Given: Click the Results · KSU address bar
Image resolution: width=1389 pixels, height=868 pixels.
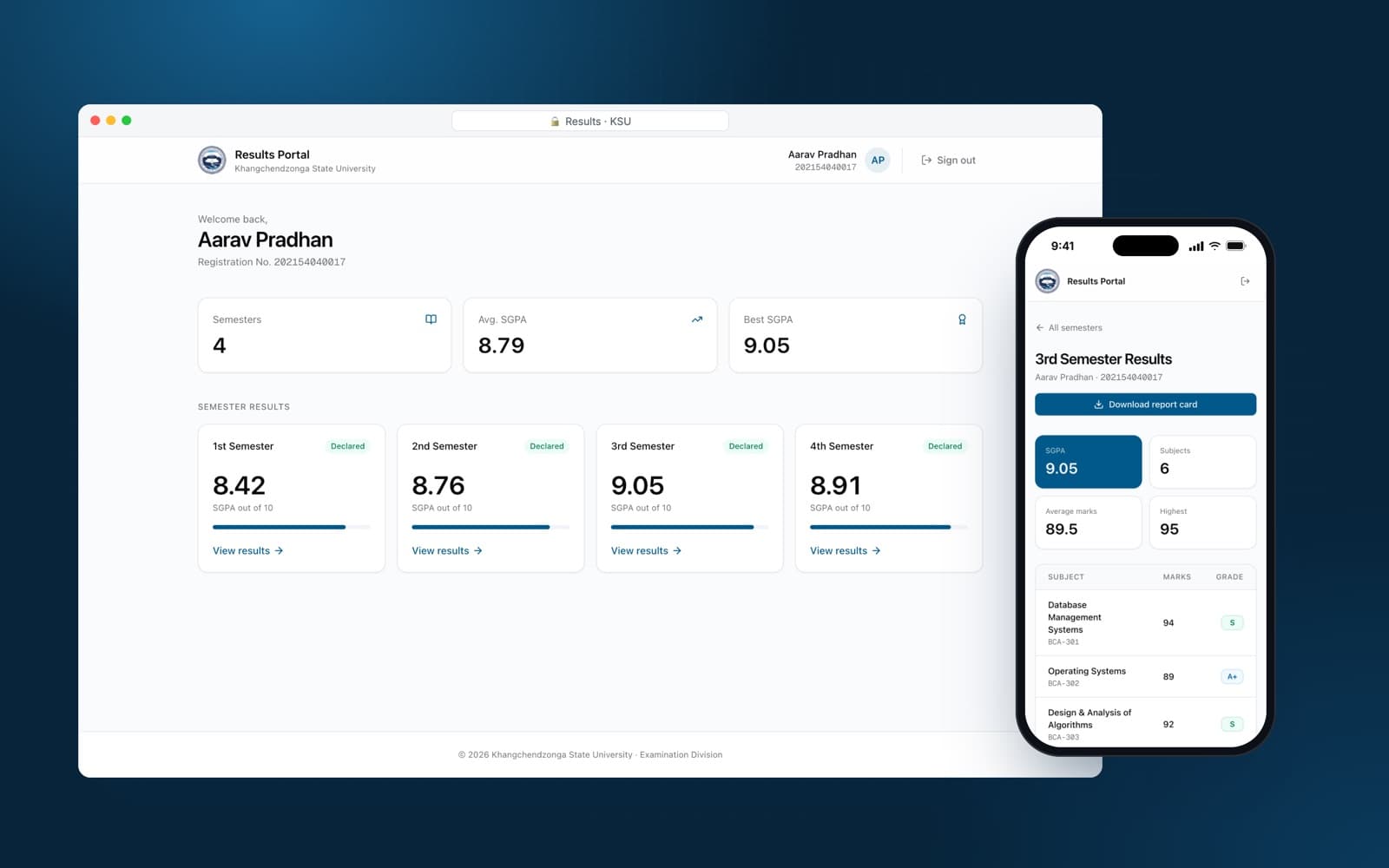Looking at the screenshot, I should coord(590,122).
